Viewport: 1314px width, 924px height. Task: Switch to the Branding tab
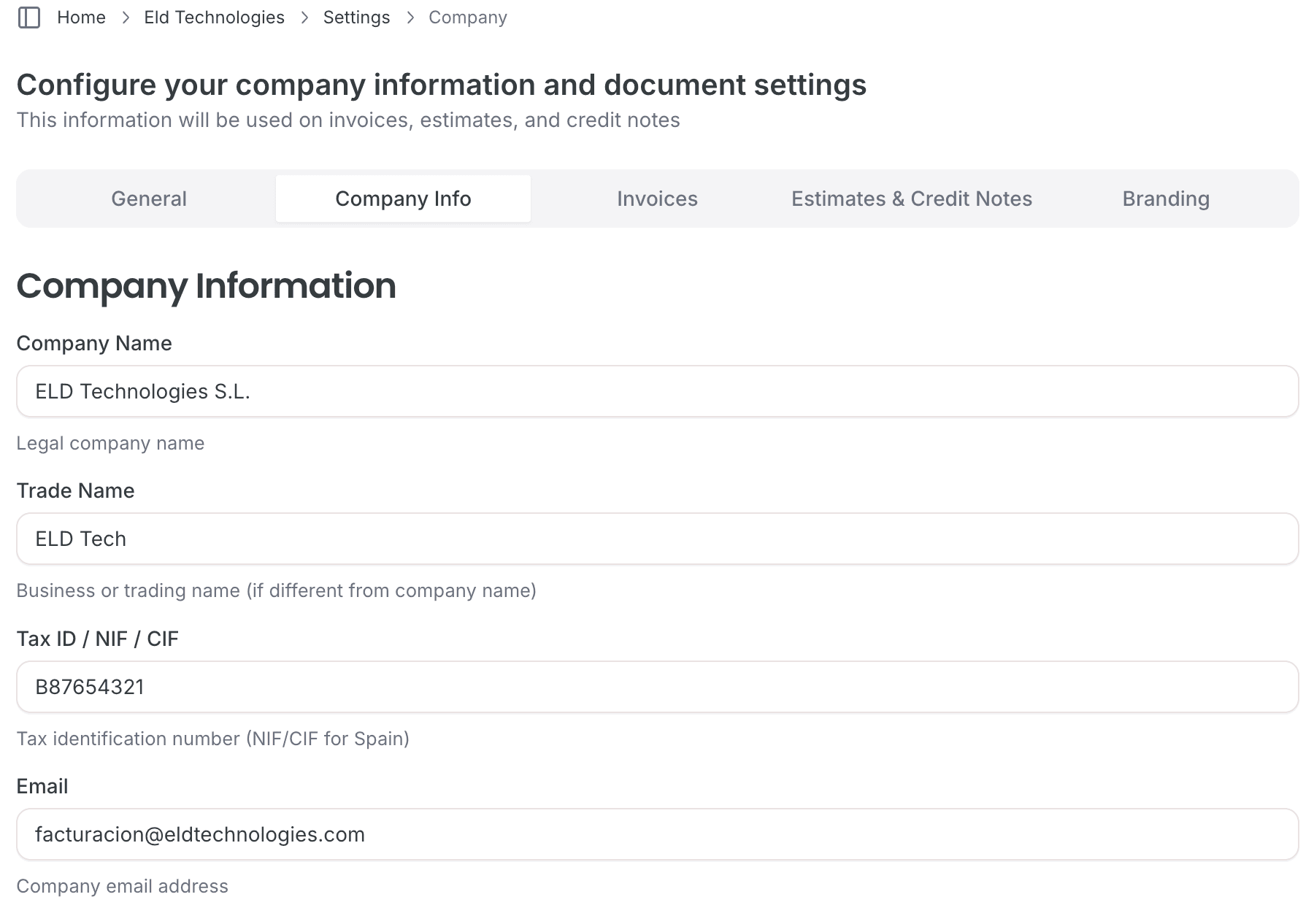1166,198
